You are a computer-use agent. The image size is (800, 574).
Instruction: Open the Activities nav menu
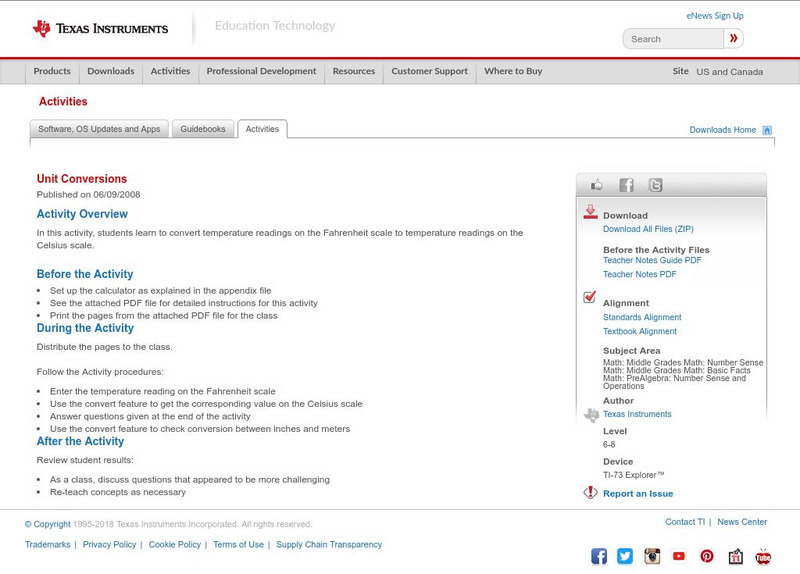click(170, 71)
